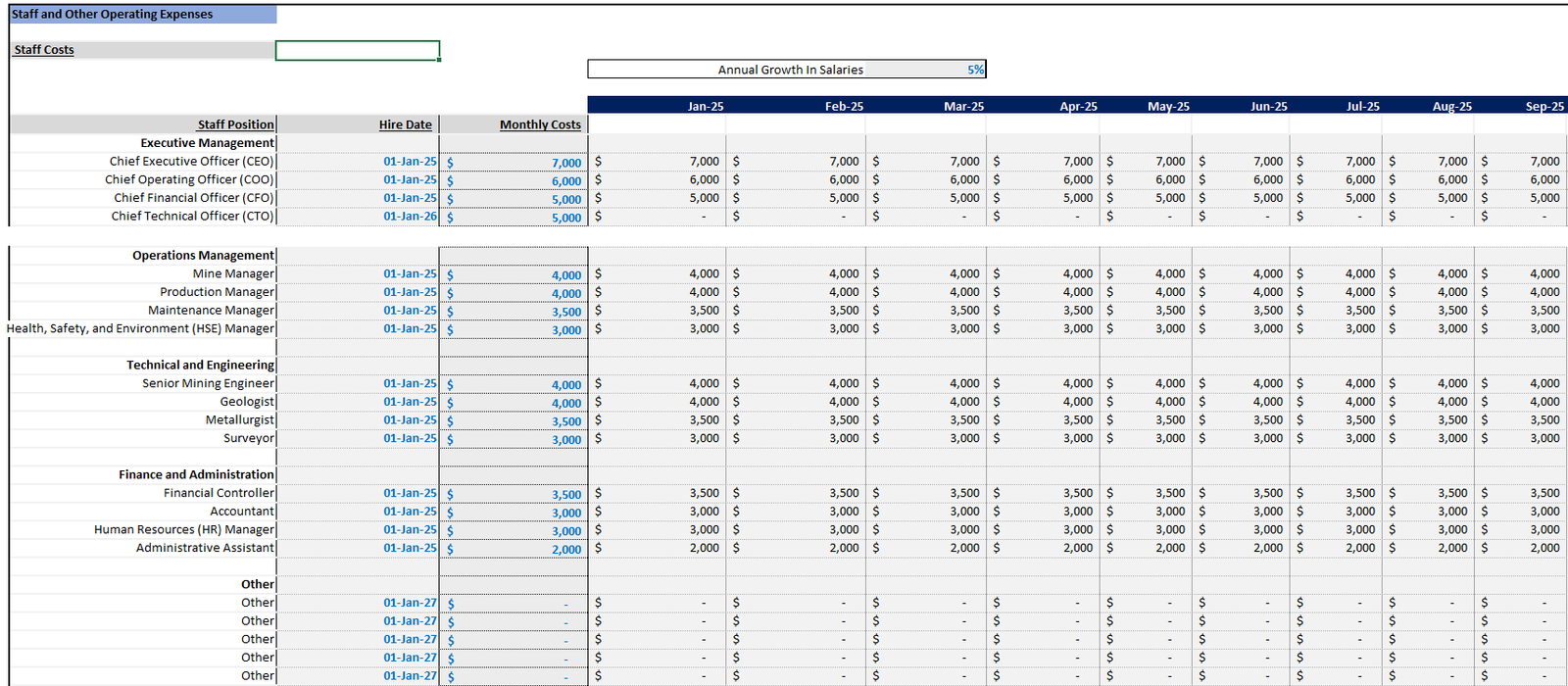Click the COO monthly cost 6,000 input

pyautogui.click(x=514, y=181)
